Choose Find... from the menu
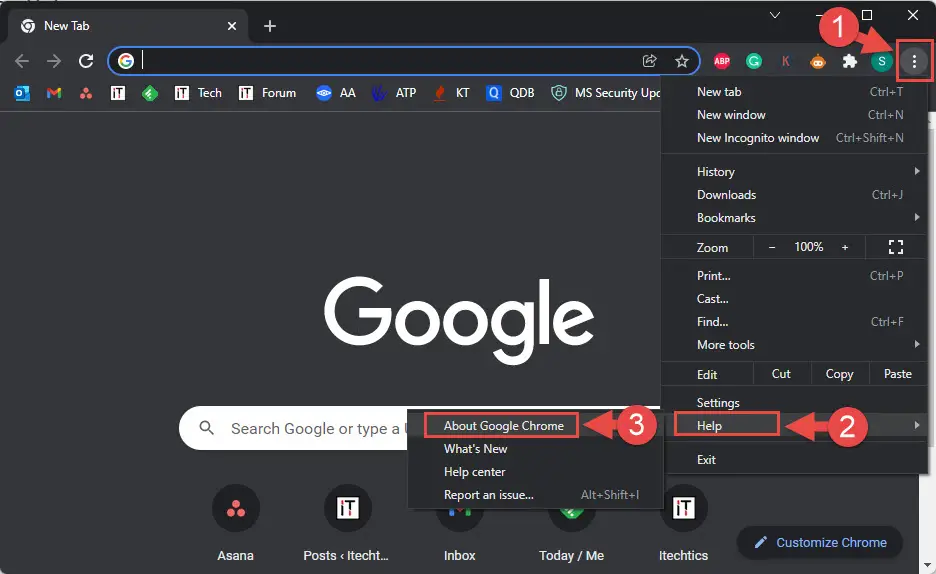936x574 pixels. pos(795,322)
